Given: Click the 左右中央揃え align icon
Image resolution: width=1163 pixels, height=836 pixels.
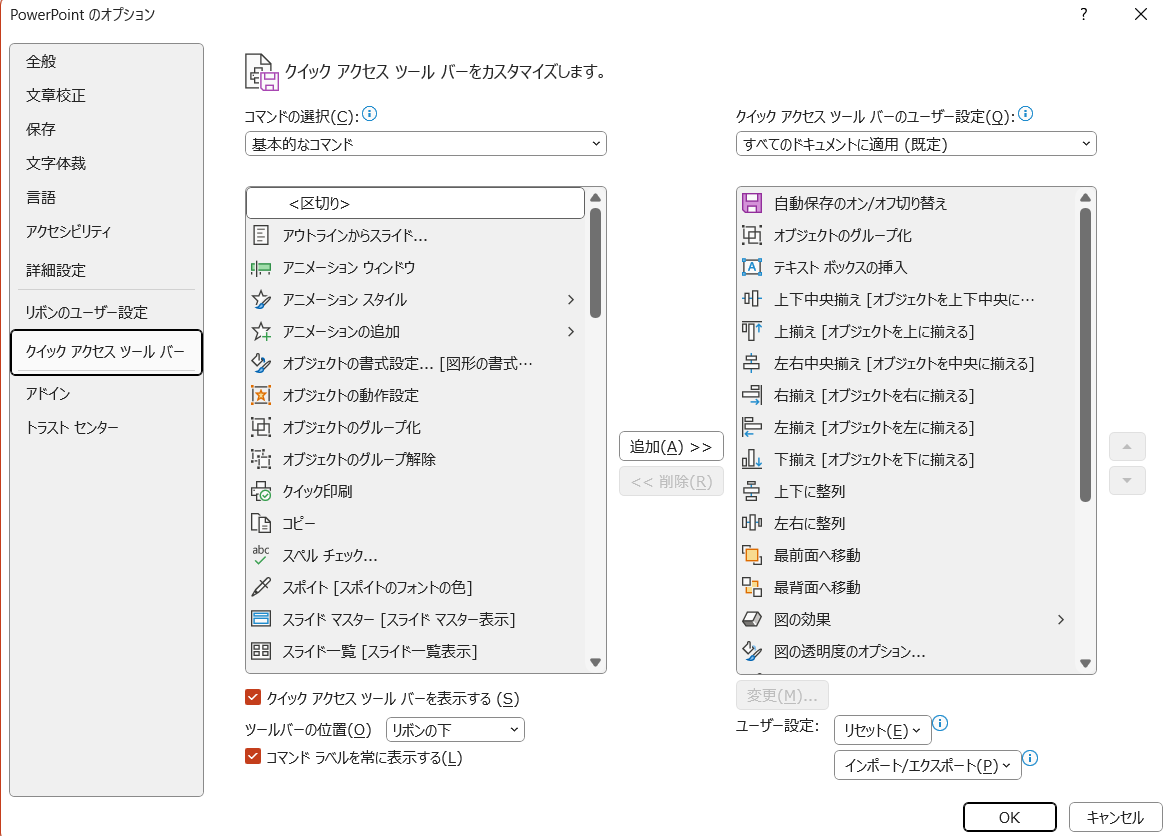Looking at the screenshot, I should pos(751,363).
